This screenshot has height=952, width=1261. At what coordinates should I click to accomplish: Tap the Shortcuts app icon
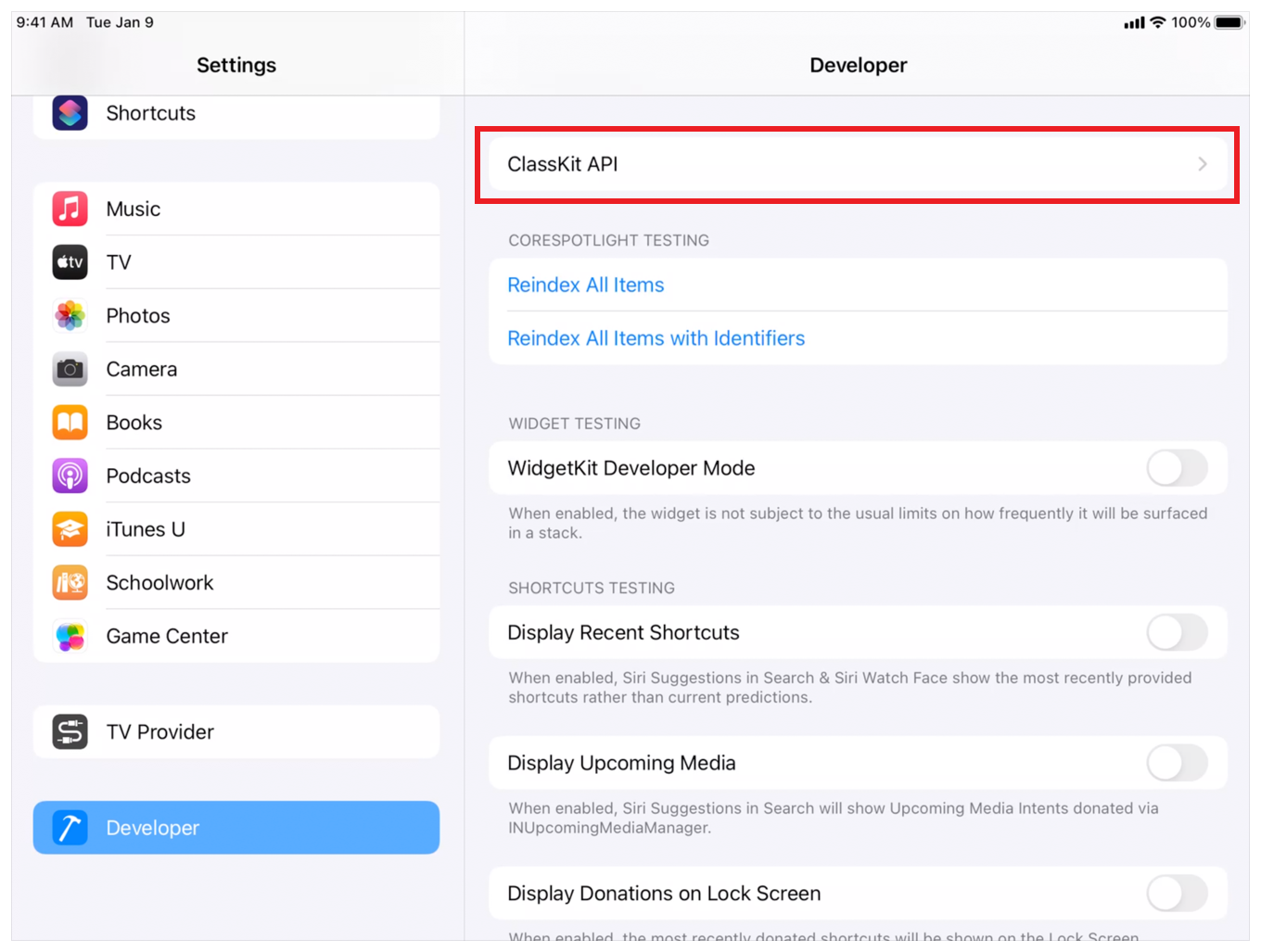(x=70, y=113)
